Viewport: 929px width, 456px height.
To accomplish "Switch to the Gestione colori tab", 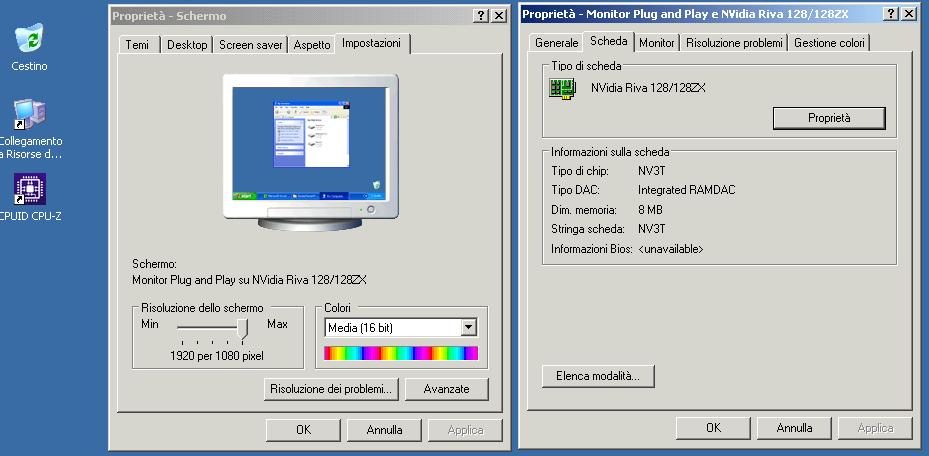I will tap(829, 43).
